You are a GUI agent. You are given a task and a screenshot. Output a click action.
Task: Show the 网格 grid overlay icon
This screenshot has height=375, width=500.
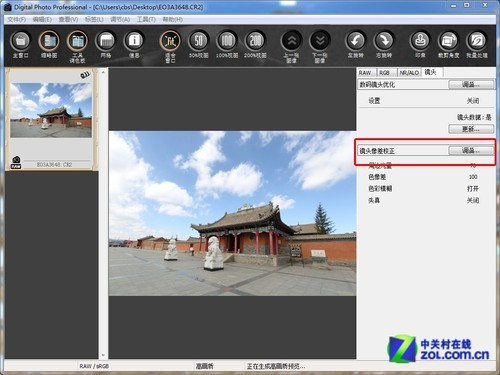(x=106, y=41)
